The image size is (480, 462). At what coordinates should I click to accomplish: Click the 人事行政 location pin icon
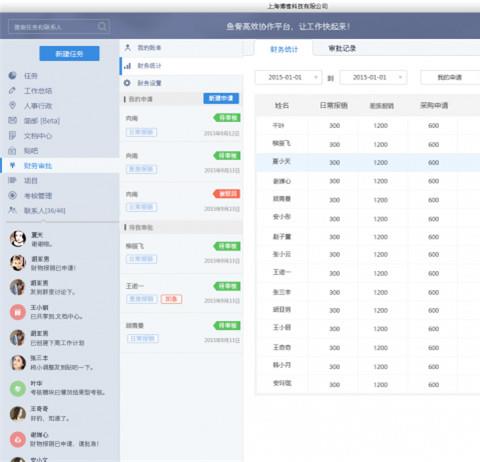tap(12, 106)
